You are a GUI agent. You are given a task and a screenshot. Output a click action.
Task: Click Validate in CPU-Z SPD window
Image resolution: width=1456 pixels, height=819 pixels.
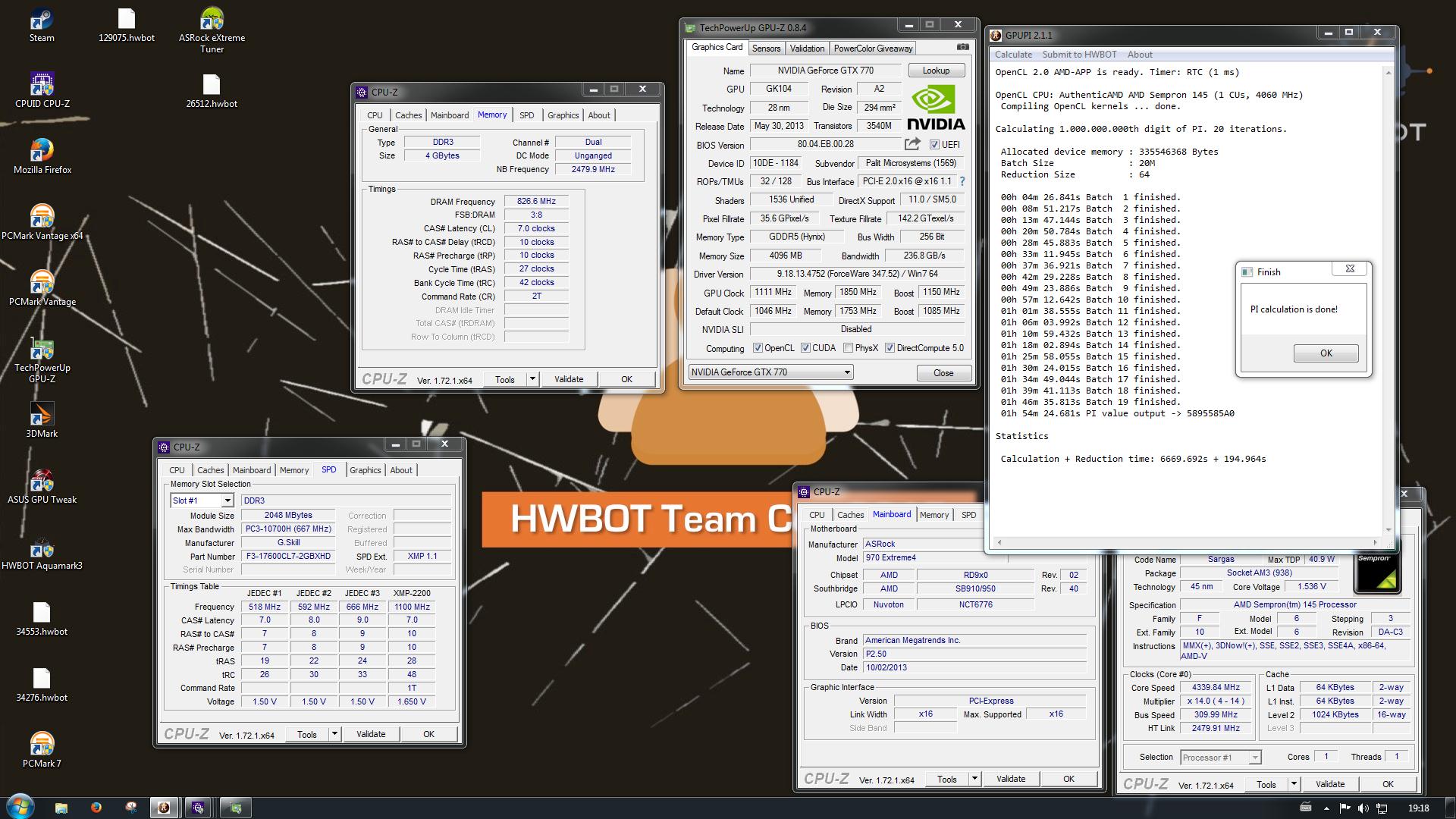(x=371, y=734)
